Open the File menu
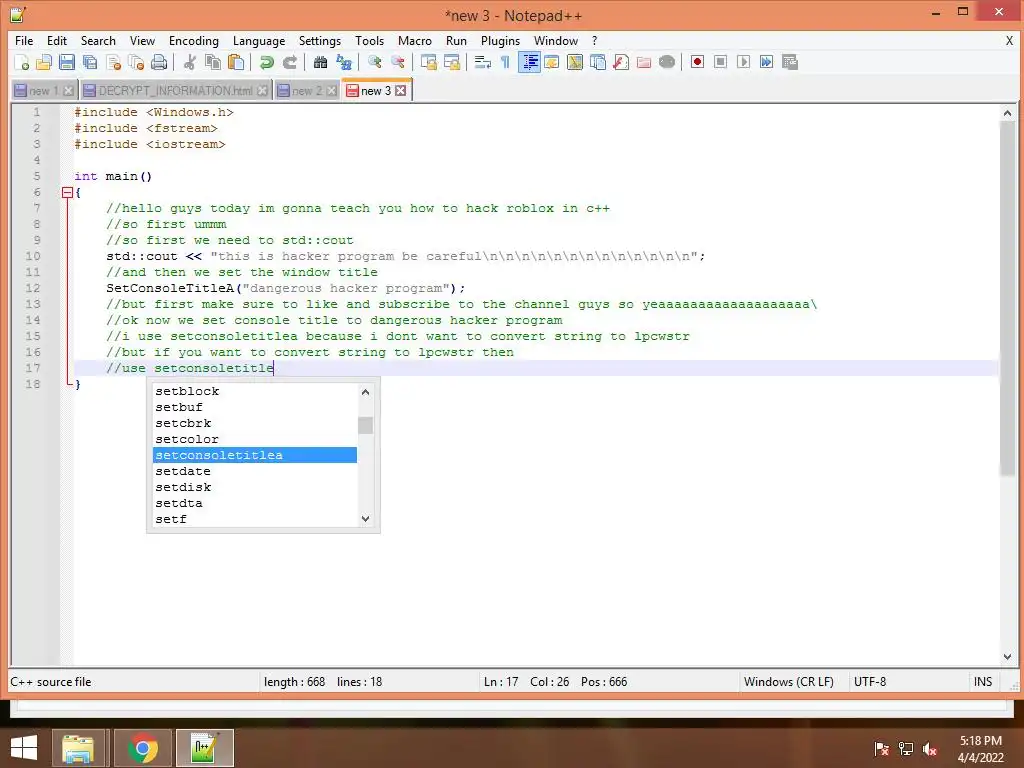The image size is (1024, 768). [24, 40]
